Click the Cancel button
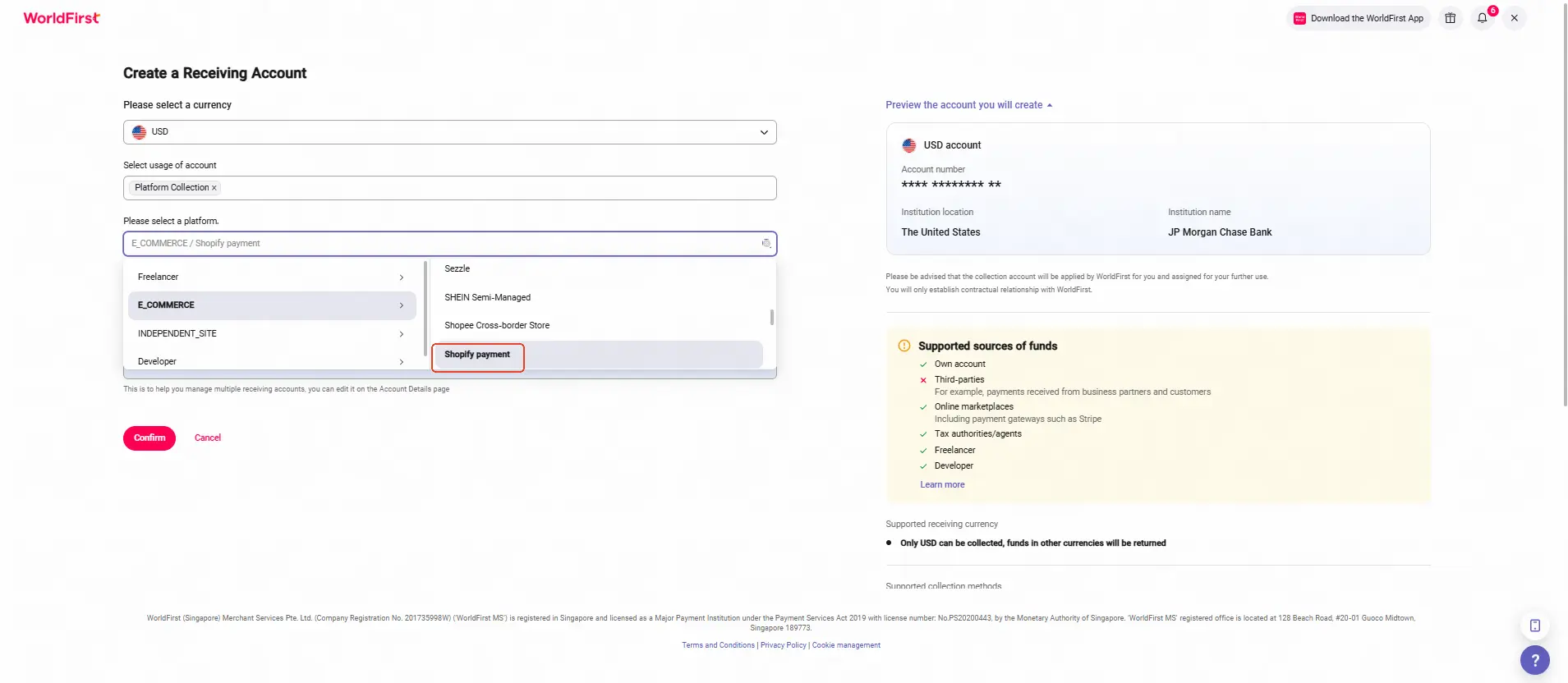Screen dimensions: 1568x683 click(x=208, y=438)
